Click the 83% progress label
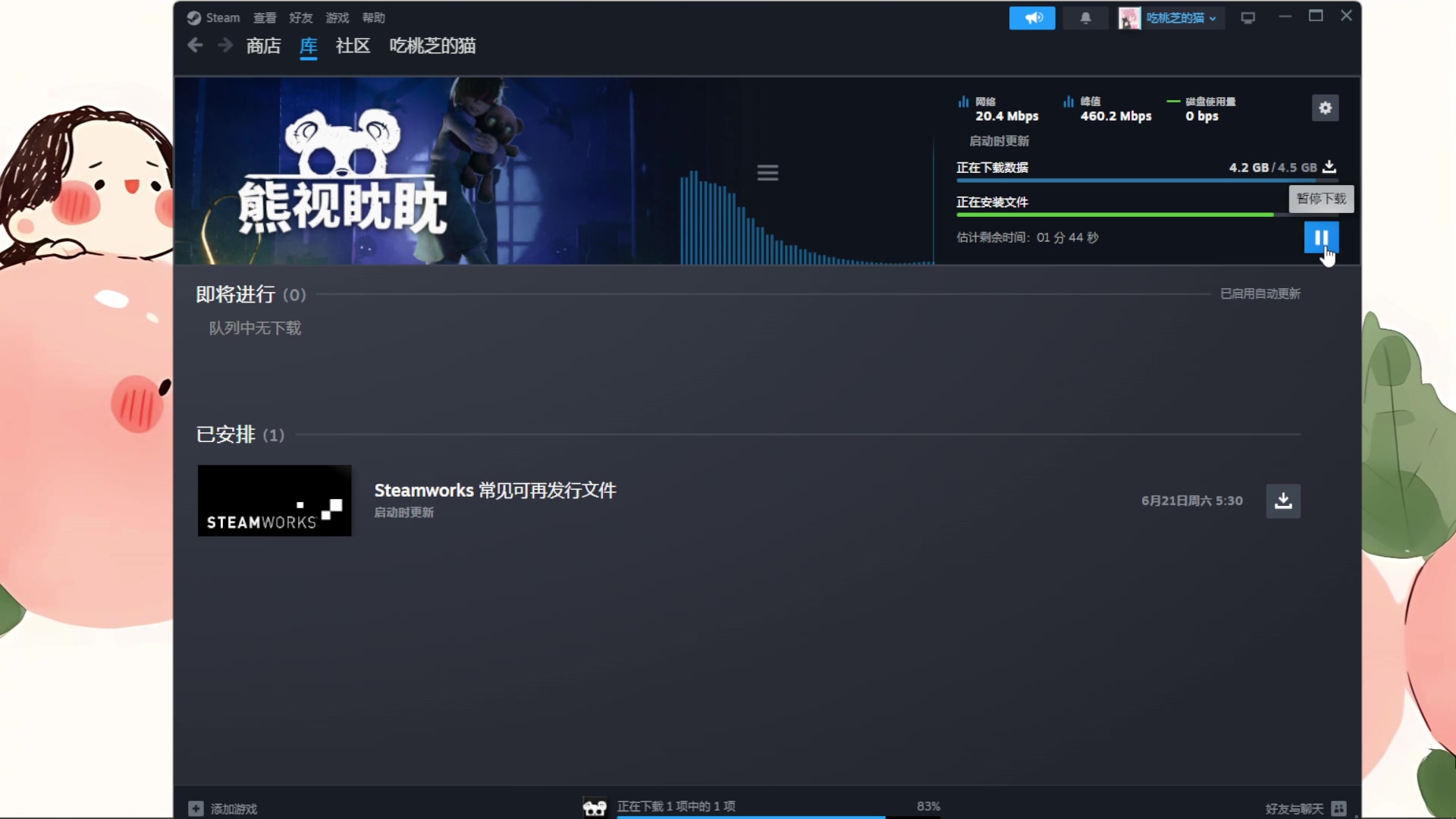 [928, 806]
